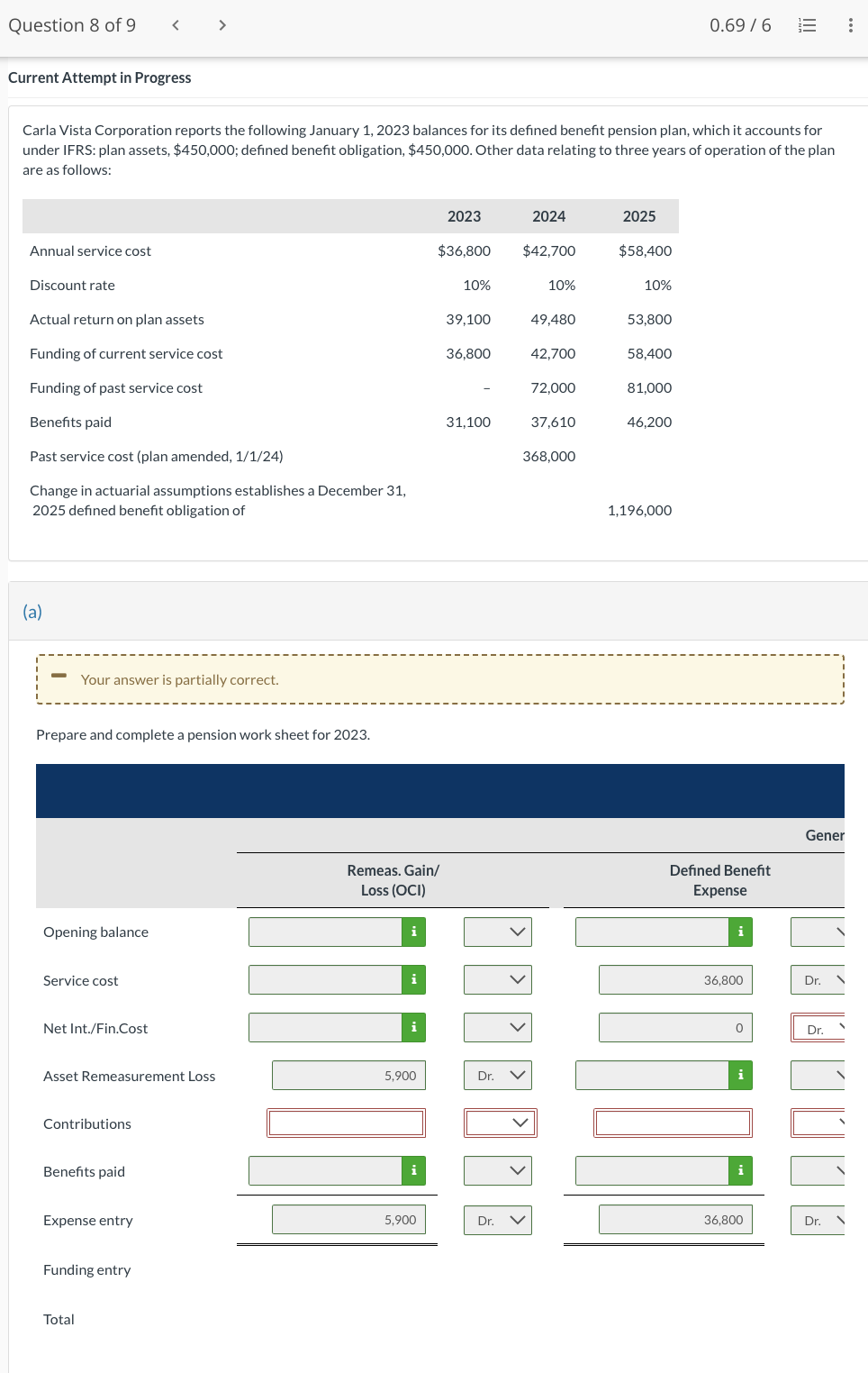The image size is (868, 1373).
Task: Click the info icon on Service cost OCI field
Action: coord(413,979)
